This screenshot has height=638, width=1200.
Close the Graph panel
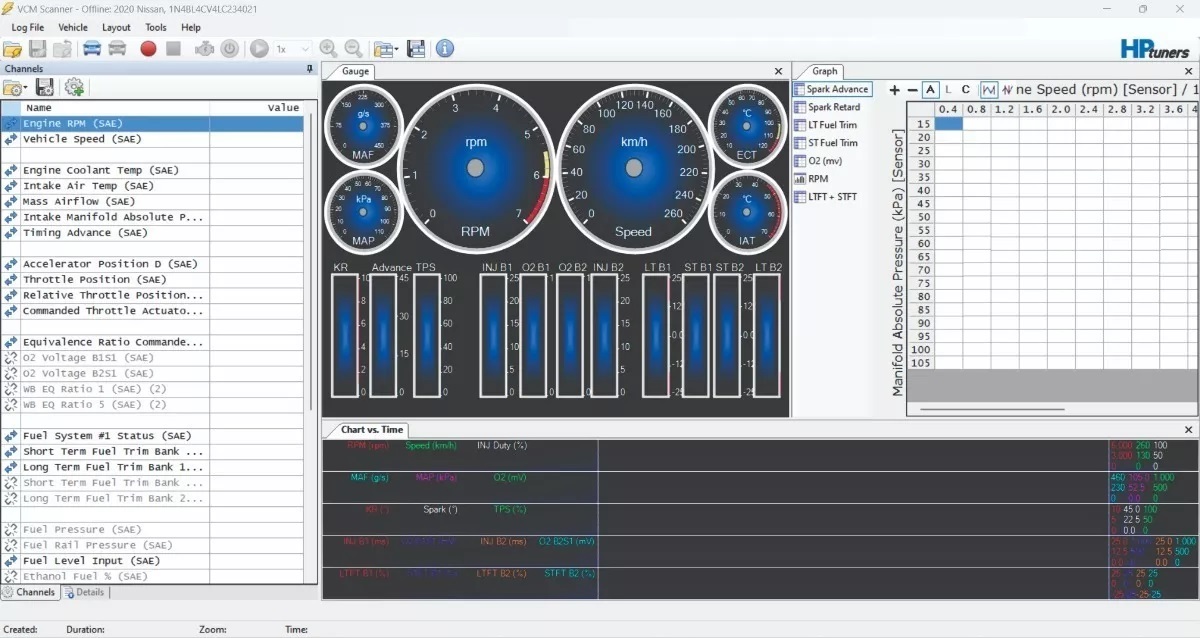pyautogui.click(x=1188, y=71)
